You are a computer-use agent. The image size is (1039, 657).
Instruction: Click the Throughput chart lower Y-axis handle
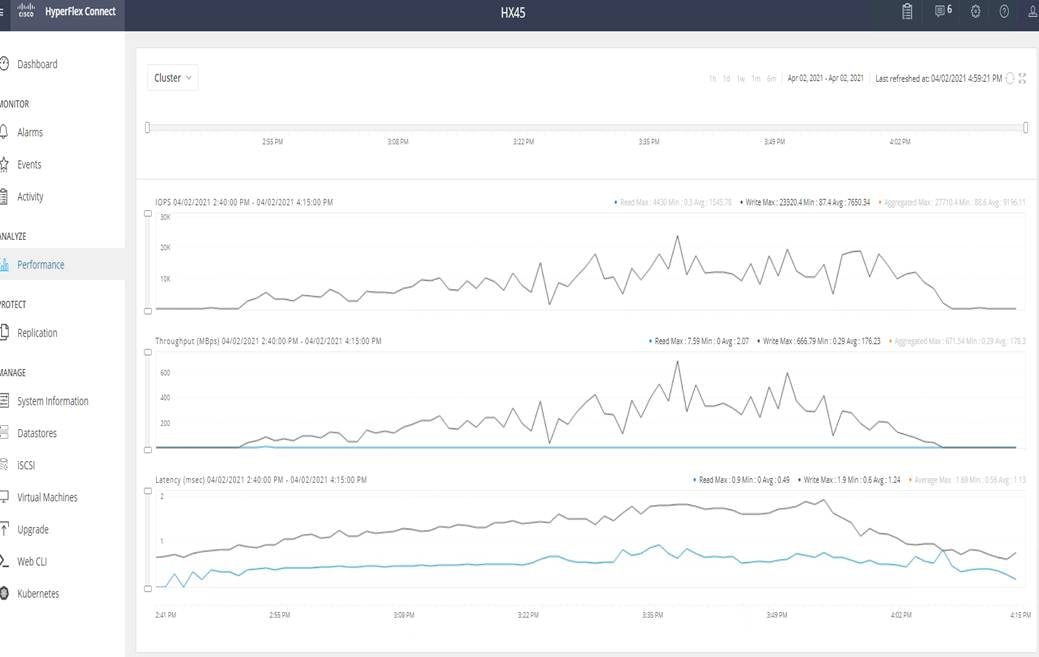148,450
